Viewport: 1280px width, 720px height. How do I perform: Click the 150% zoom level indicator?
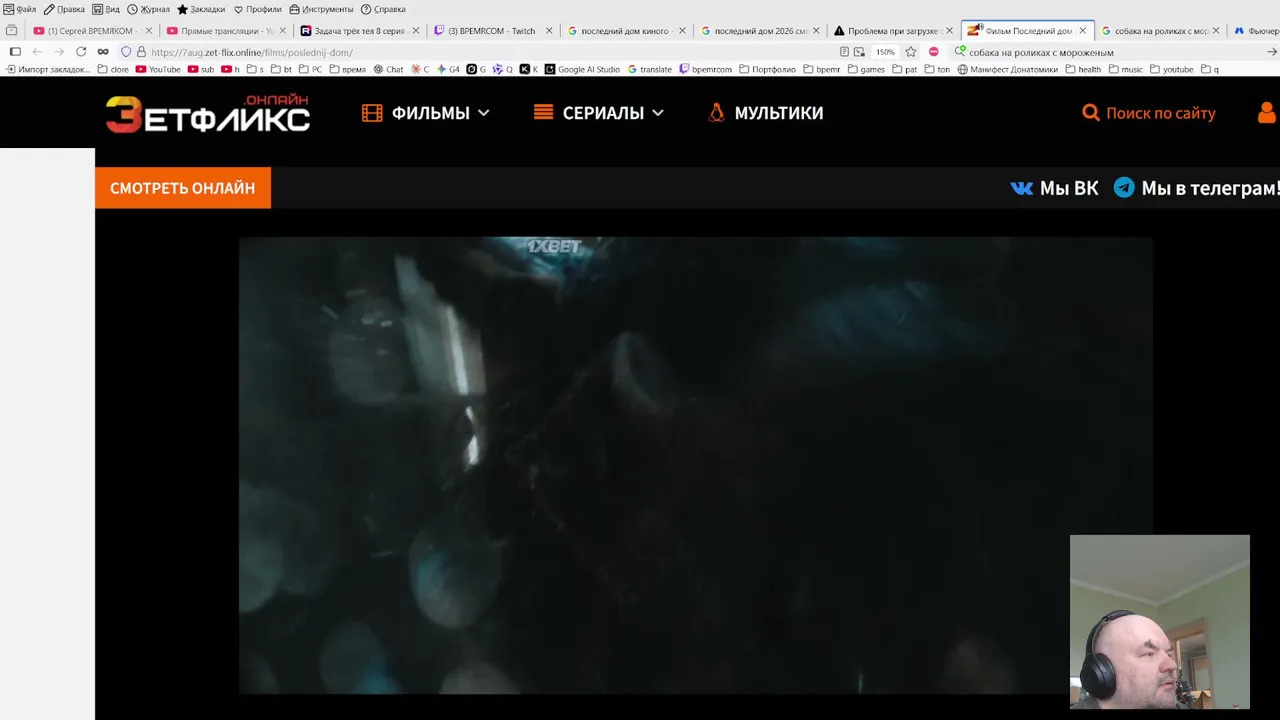point(886,52)
